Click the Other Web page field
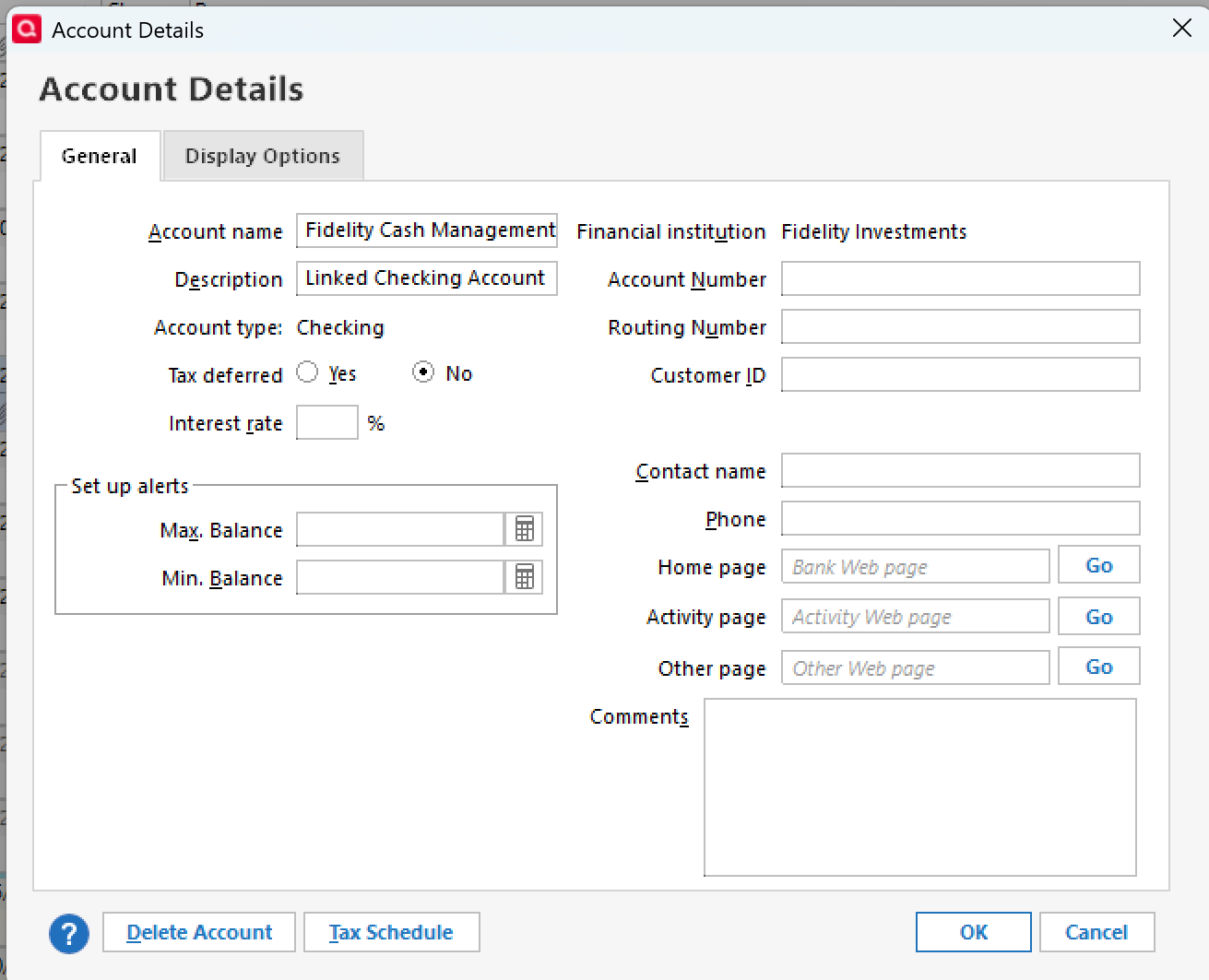The height and width of the screenshot is (980, 1209). [916, 667]
